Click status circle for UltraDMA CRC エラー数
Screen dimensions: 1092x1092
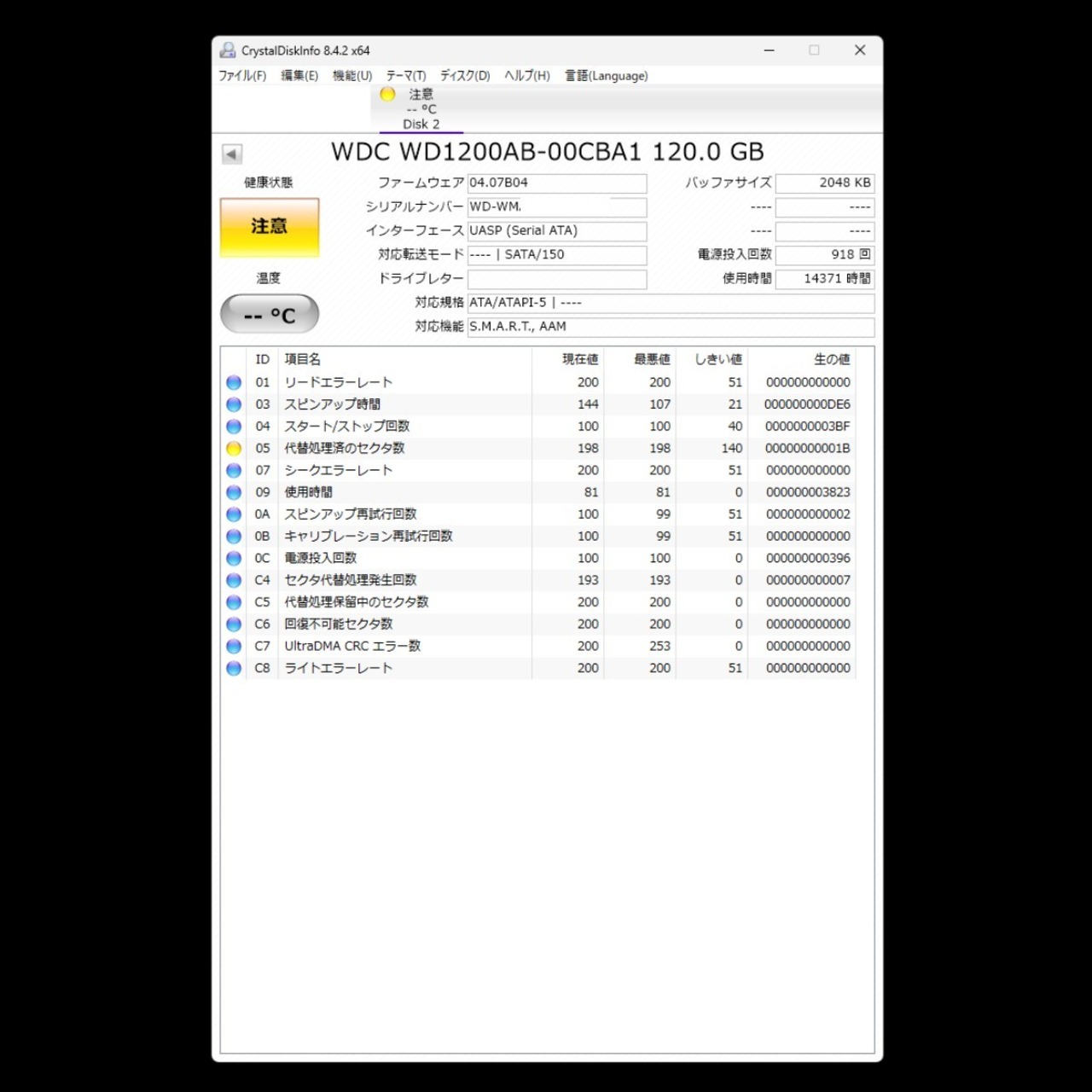tap(234, 647)
